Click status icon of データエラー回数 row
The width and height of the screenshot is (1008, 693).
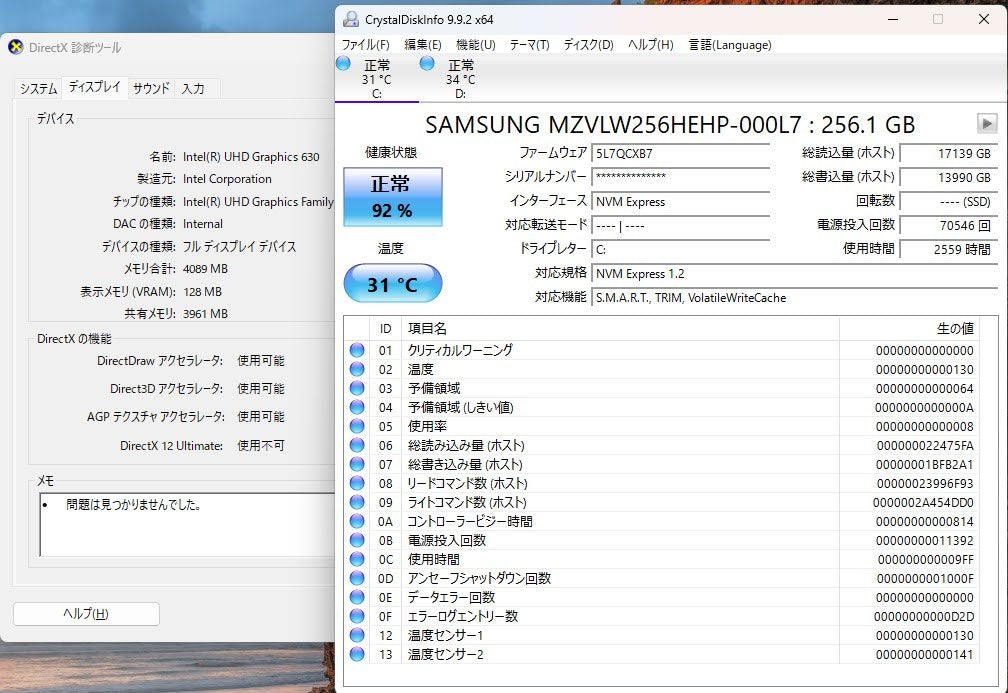click(x=357, y=597)
